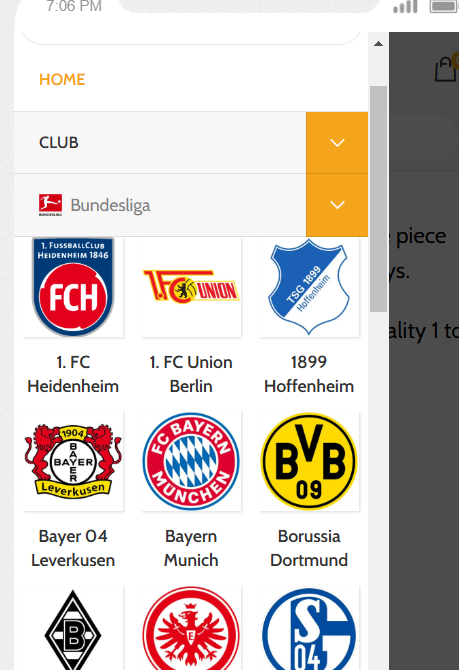Click the Eintracht Frankfurt eagle logo
Viewport: 459px width, 670px height.
[191, 628]
